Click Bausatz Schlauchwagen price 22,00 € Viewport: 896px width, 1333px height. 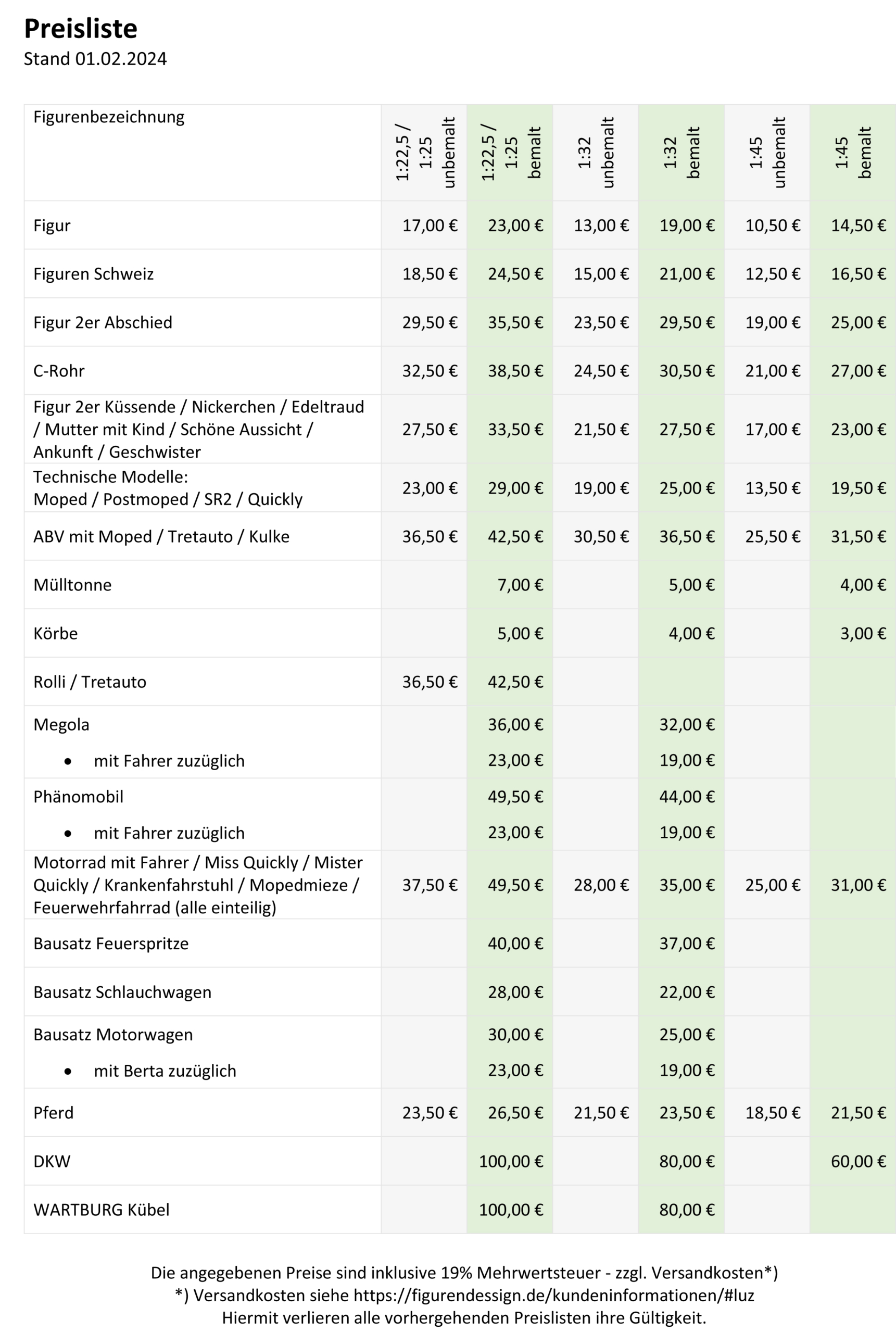(686, 992)
